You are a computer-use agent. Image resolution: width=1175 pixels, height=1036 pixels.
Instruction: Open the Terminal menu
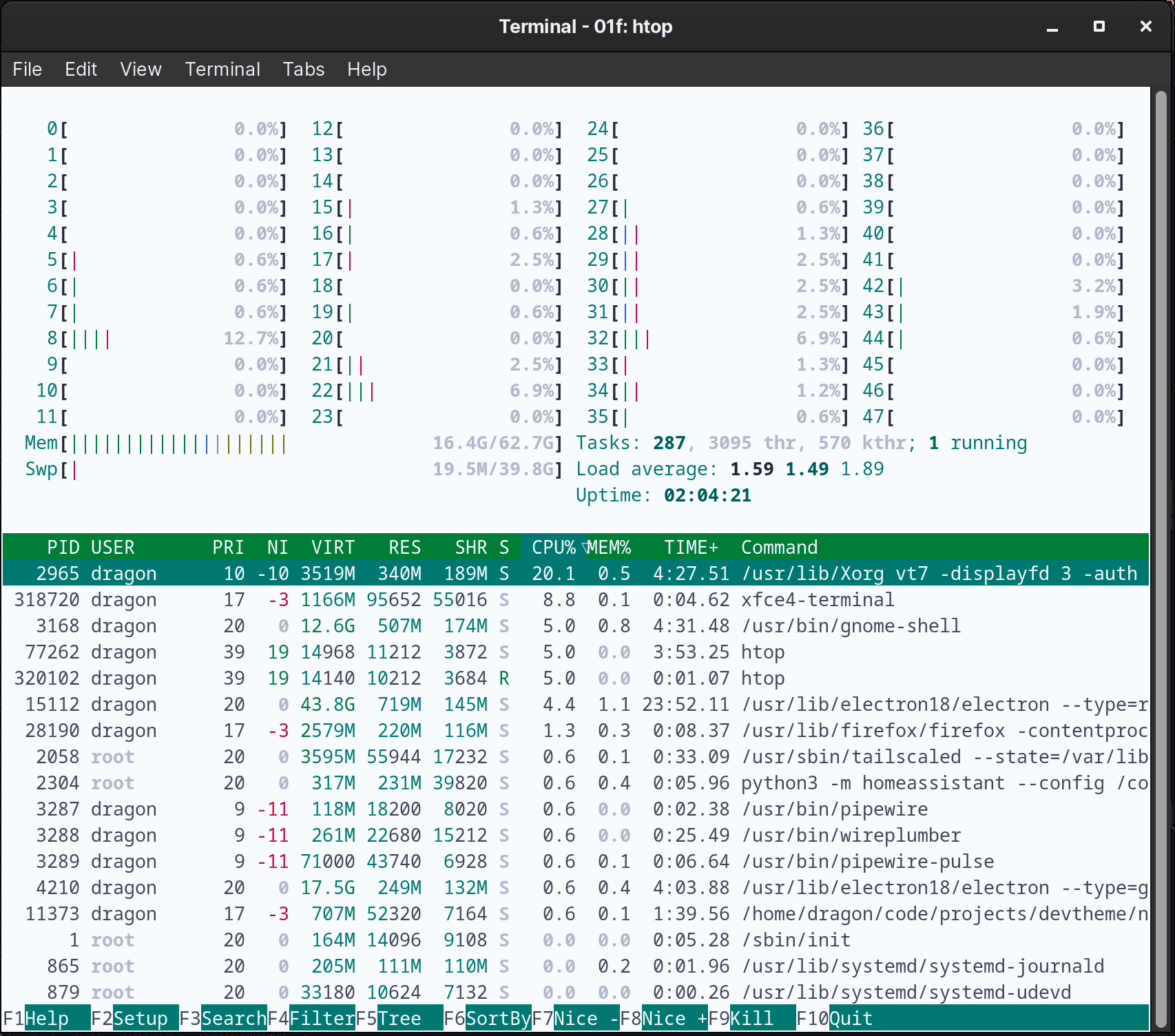(x=222, y=70)
